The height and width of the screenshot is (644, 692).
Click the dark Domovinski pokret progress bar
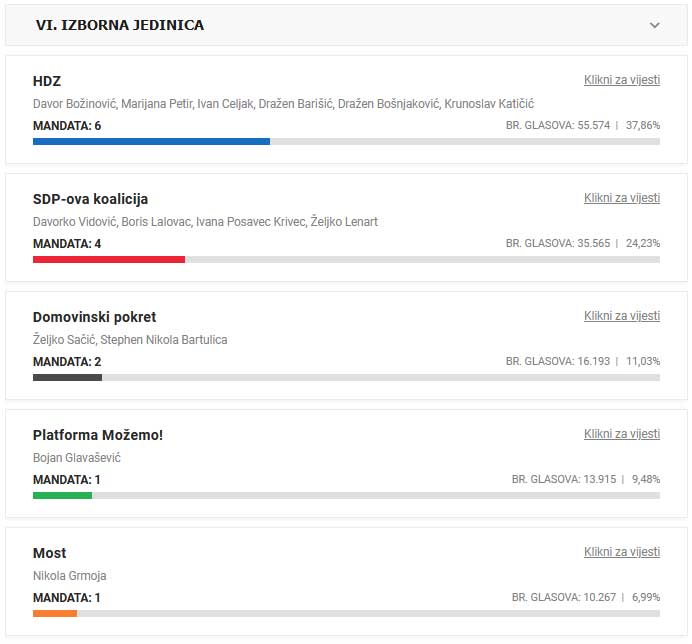[67, 378]
